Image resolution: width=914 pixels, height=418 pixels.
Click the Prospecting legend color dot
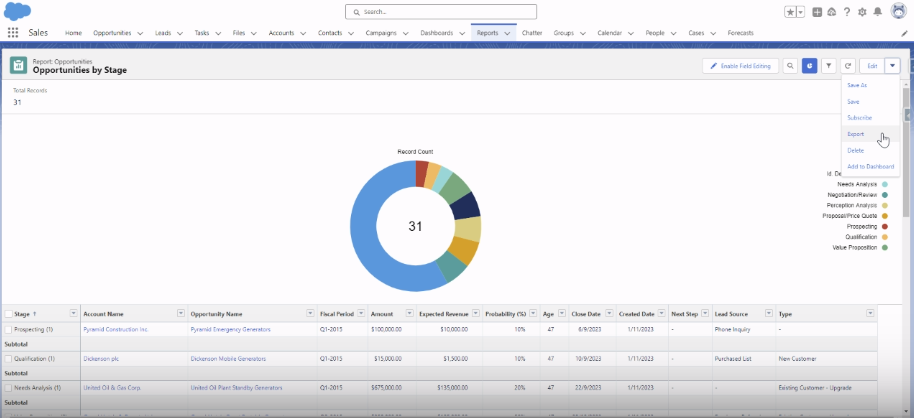coord(885,226)
